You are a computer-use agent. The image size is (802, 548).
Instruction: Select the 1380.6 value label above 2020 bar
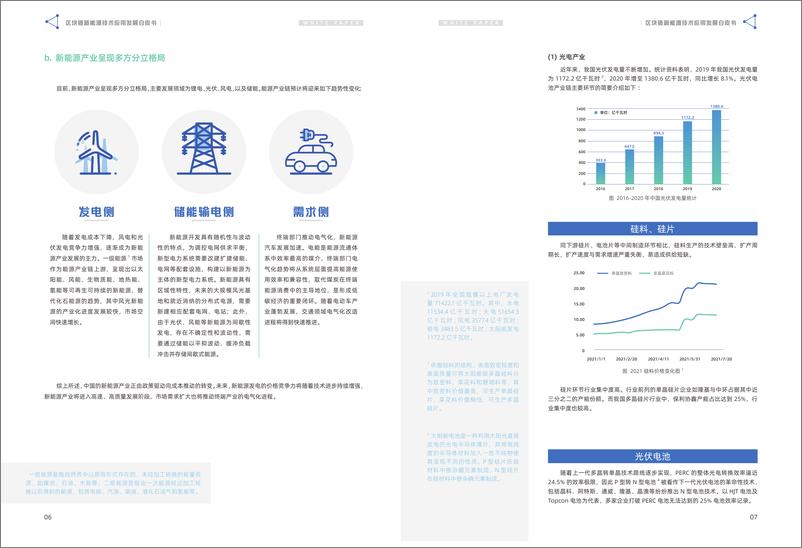click(x=717, y=106)
